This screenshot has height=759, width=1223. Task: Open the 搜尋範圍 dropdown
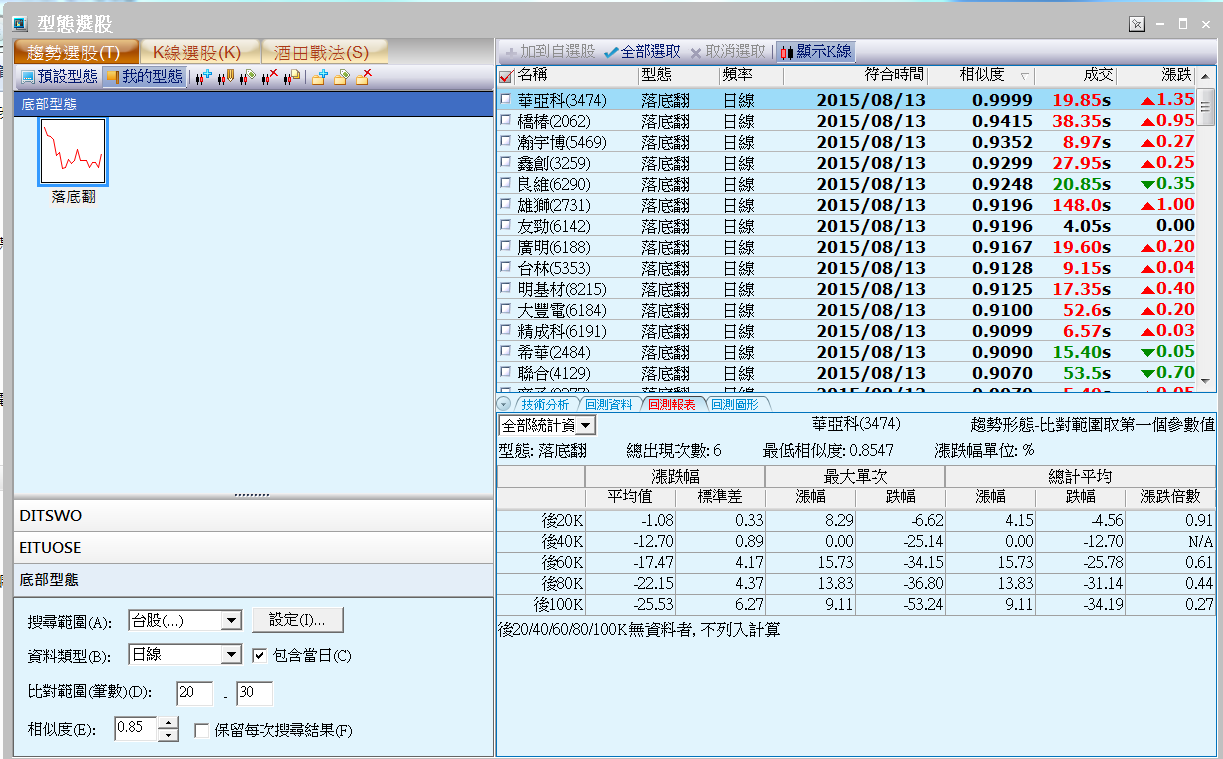[231, 621]
